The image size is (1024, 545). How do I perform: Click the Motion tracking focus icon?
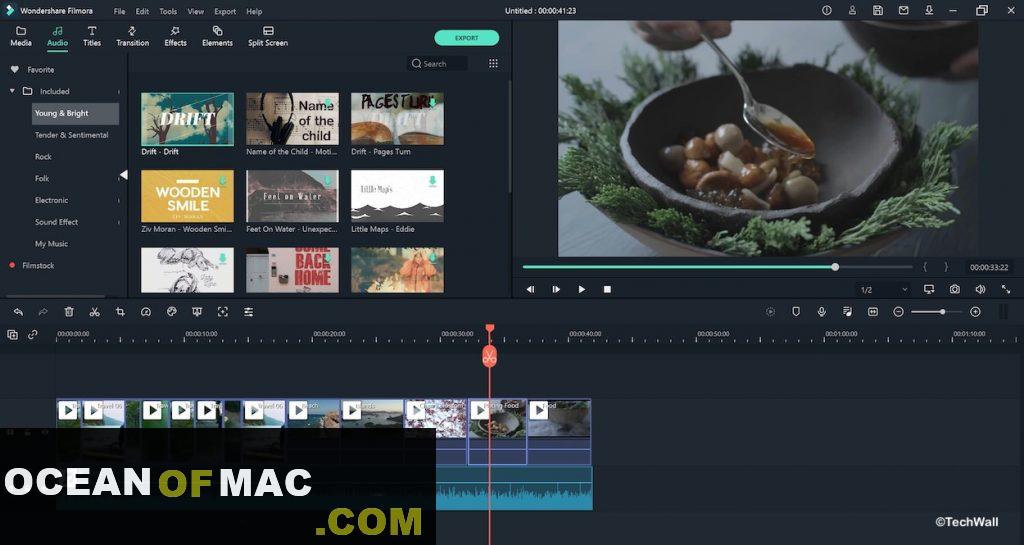click(x=223, y=312)
